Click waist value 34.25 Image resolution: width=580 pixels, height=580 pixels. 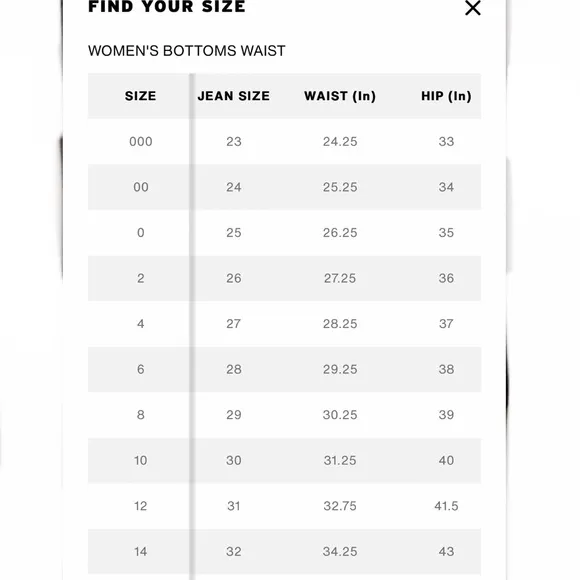[340, 552]
